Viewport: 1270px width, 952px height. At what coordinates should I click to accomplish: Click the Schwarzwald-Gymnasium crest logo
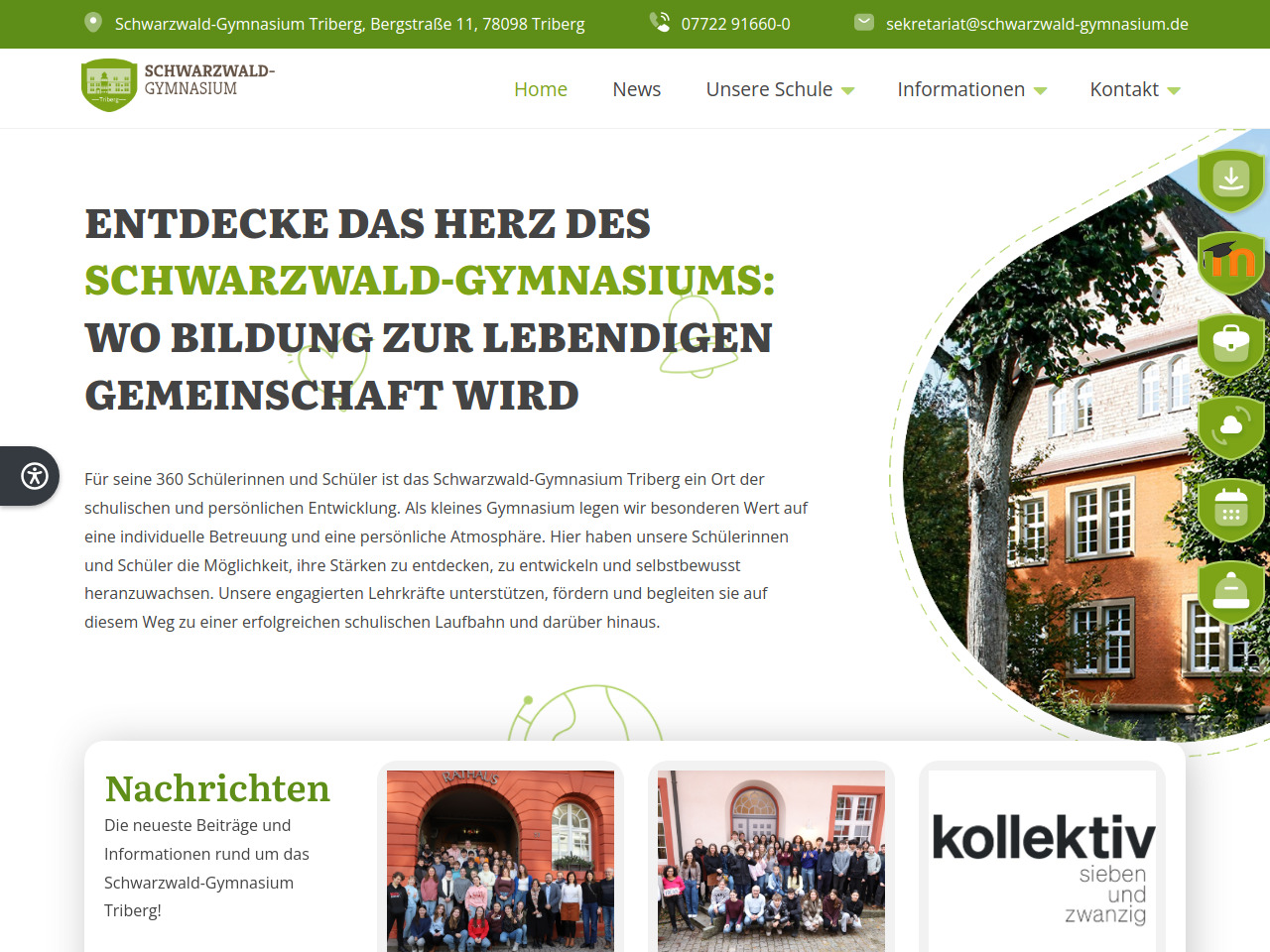tap(109, 85)
